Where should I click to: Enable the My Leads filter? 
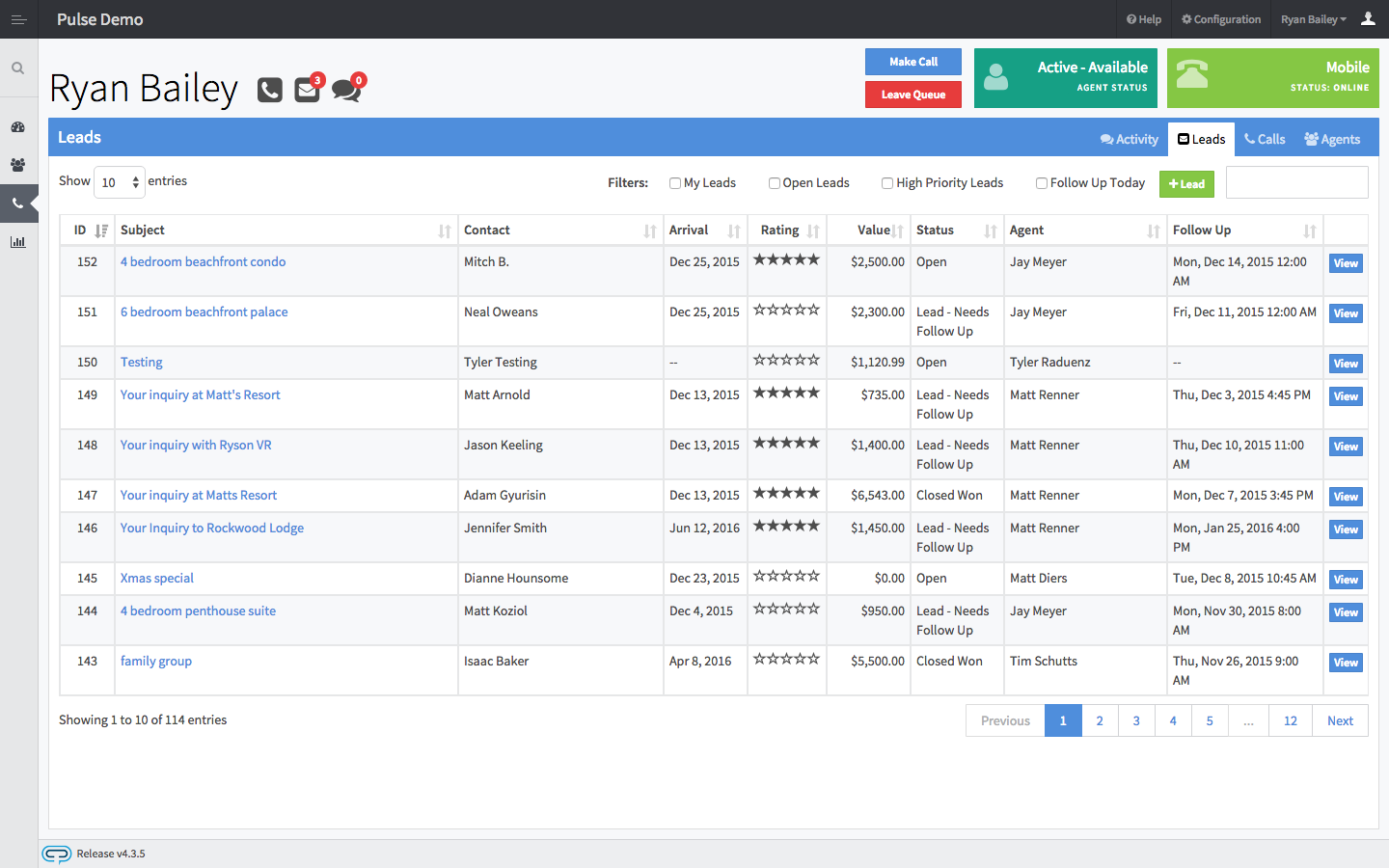pos(675,182)
